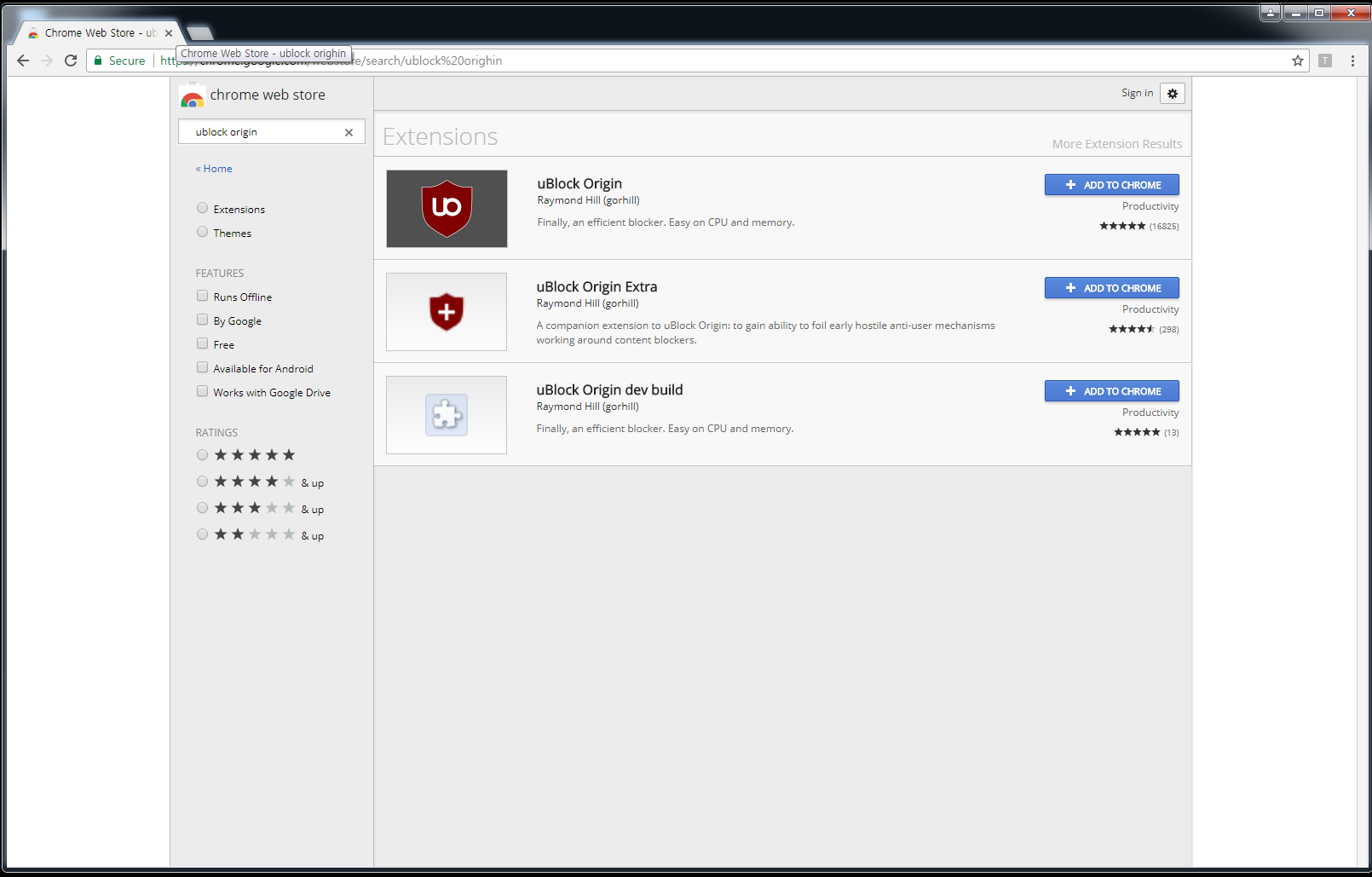Click Sign in link

click(x=1137, y=93)
